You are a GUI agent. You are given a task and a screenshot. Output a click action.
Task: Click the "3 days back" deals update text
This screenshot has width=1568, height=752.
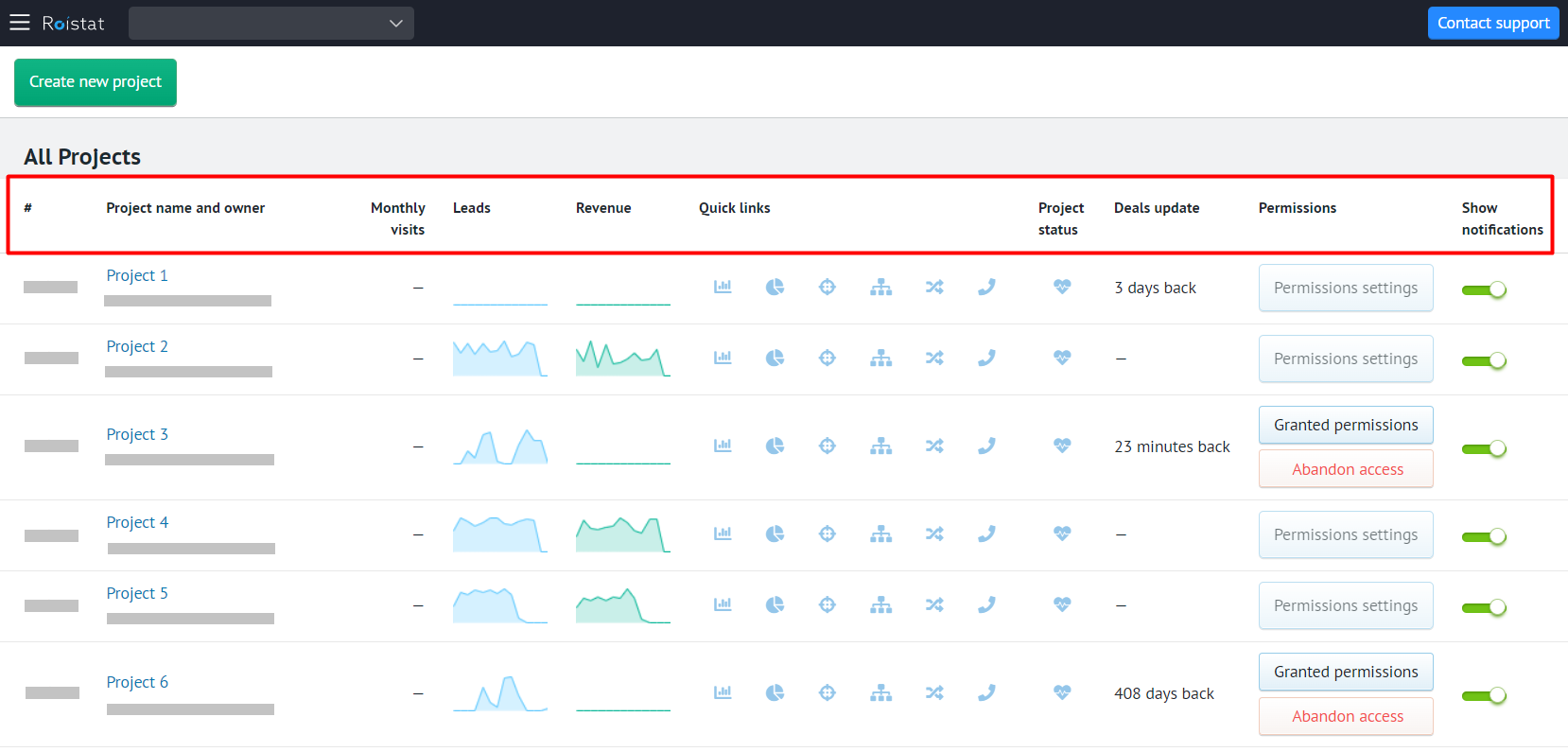pos(1155,288)
